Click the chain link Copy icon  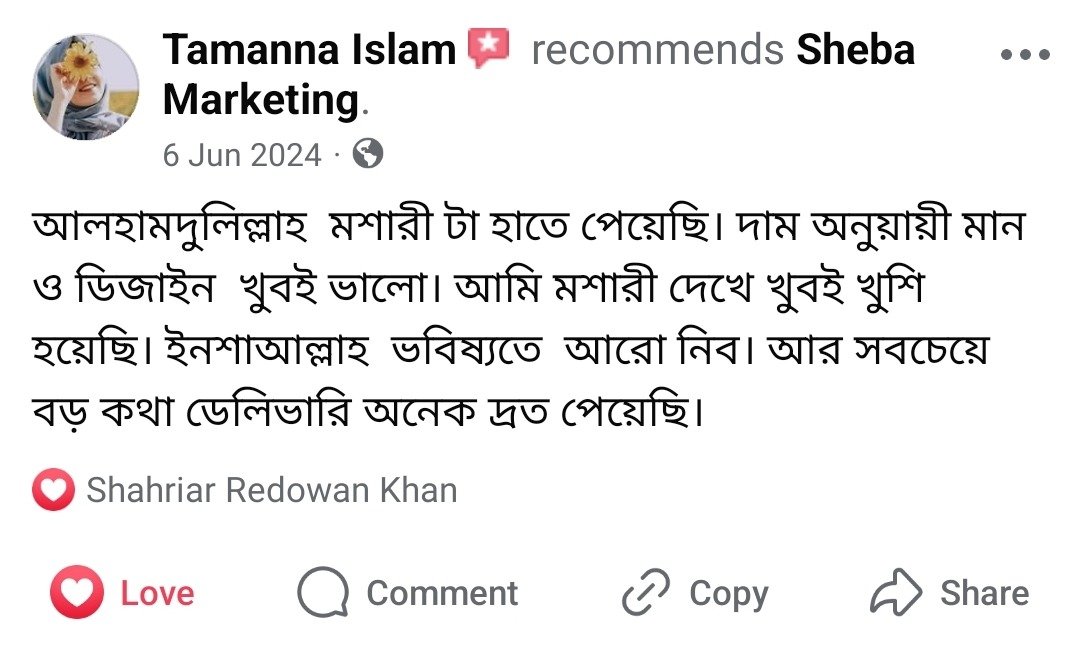pos(646,594)
